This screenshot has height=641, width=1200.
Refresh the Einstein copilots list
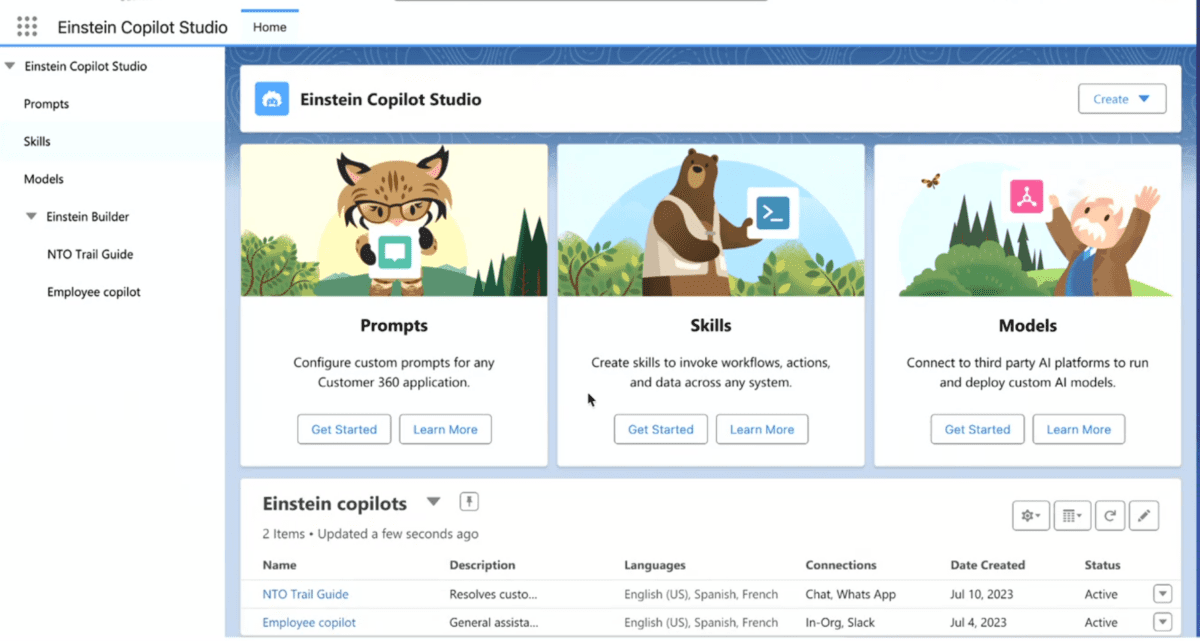coord(1109,516)
